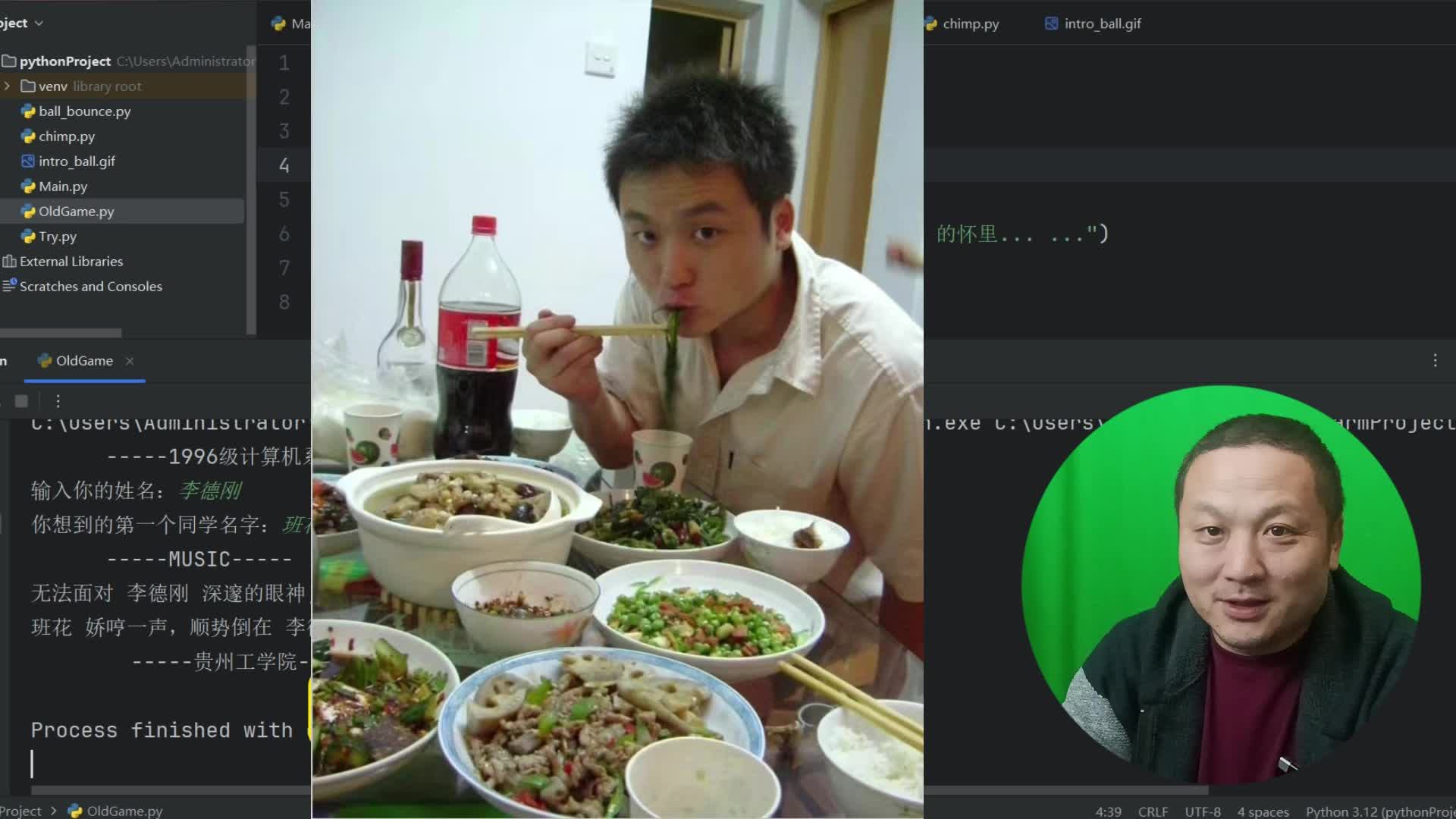Open chimp.py file tab
The width and height of the screenshot is (1456, 819).
(966, 23)
